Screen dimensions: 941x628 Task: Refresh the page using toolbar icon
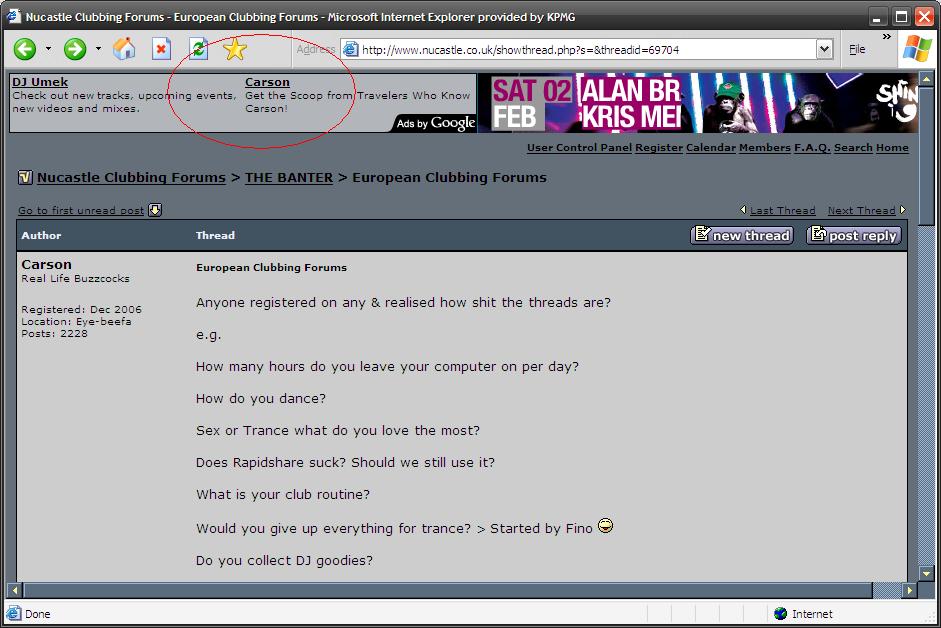coord(198,49)
